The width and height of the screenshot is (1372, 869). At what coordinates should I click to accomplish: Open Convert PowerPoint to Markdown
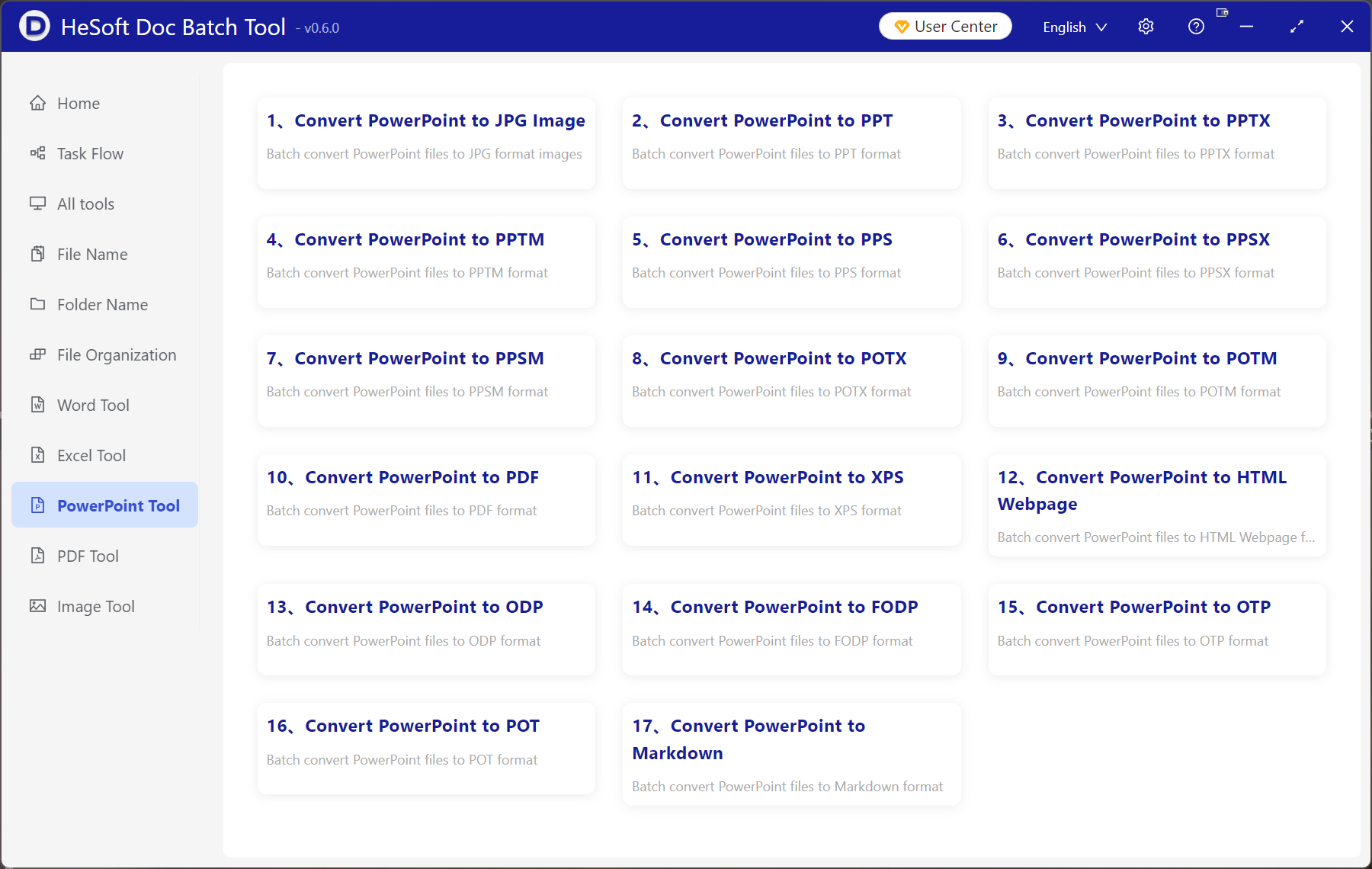click(x=792, y=754)
